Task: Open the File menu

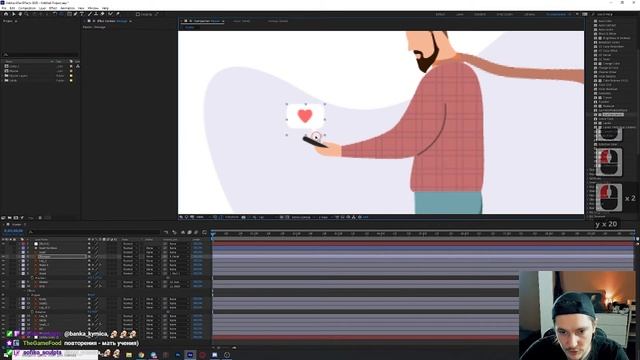Action: coord(4,8)
